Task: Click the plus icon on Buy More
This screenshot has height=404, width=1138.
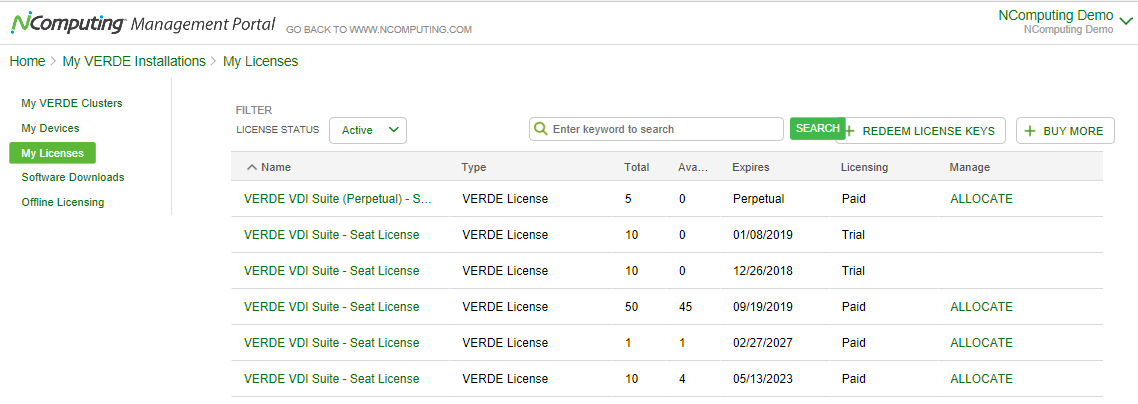Action: (x=1029, y=131)
